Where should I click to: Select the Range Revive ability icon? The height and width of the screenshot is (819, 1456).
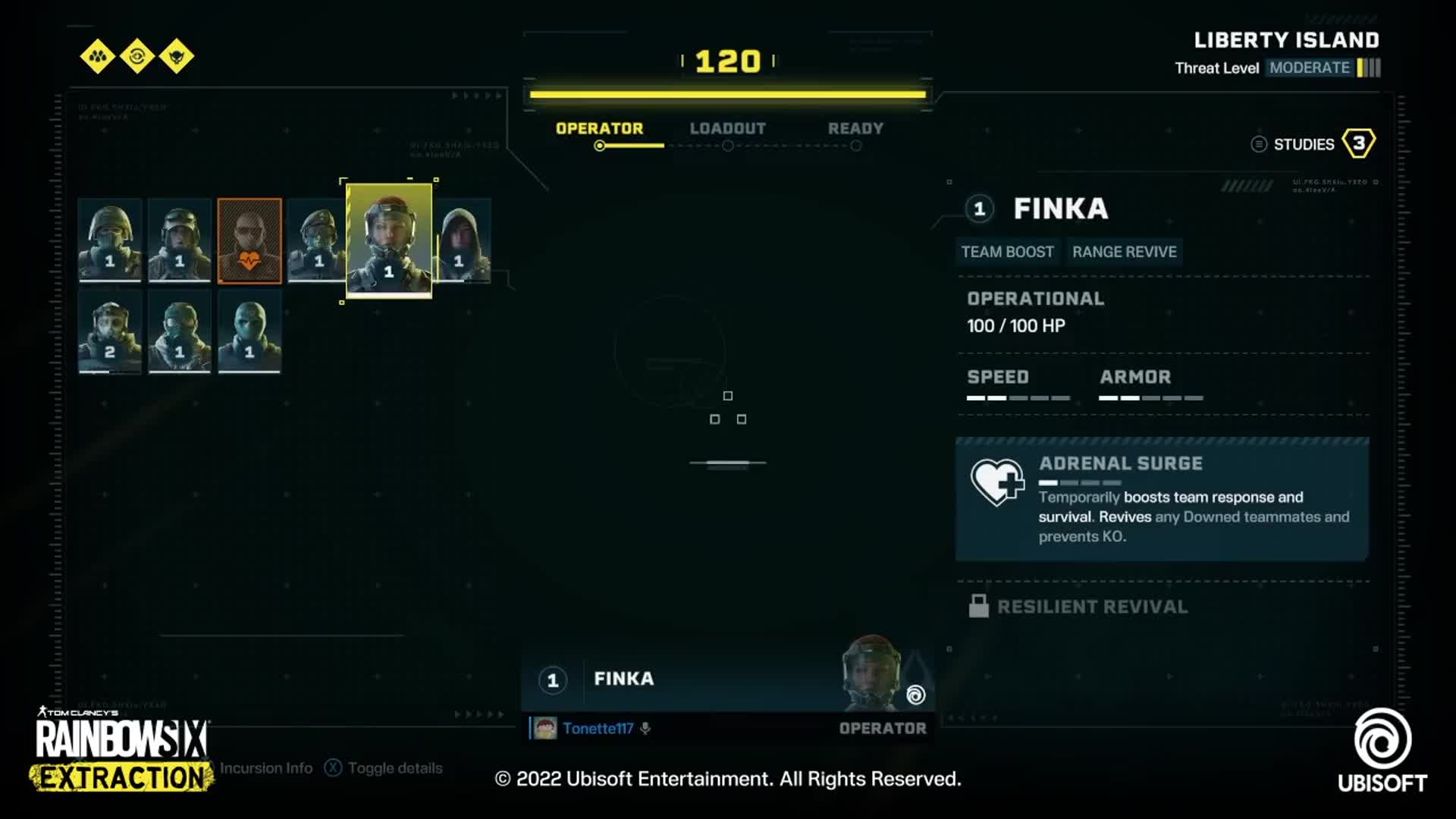(x=1124, y=251)
